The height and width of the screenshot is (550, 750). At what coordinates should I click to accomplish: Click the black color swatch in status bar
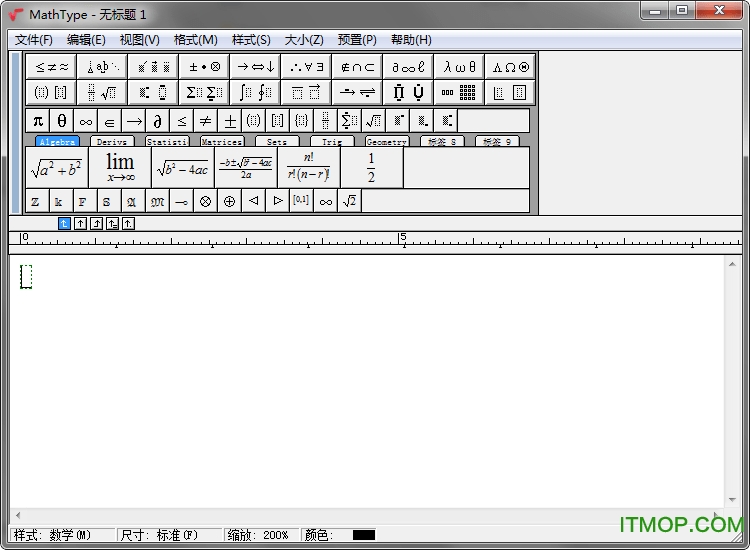pos(364,535)
